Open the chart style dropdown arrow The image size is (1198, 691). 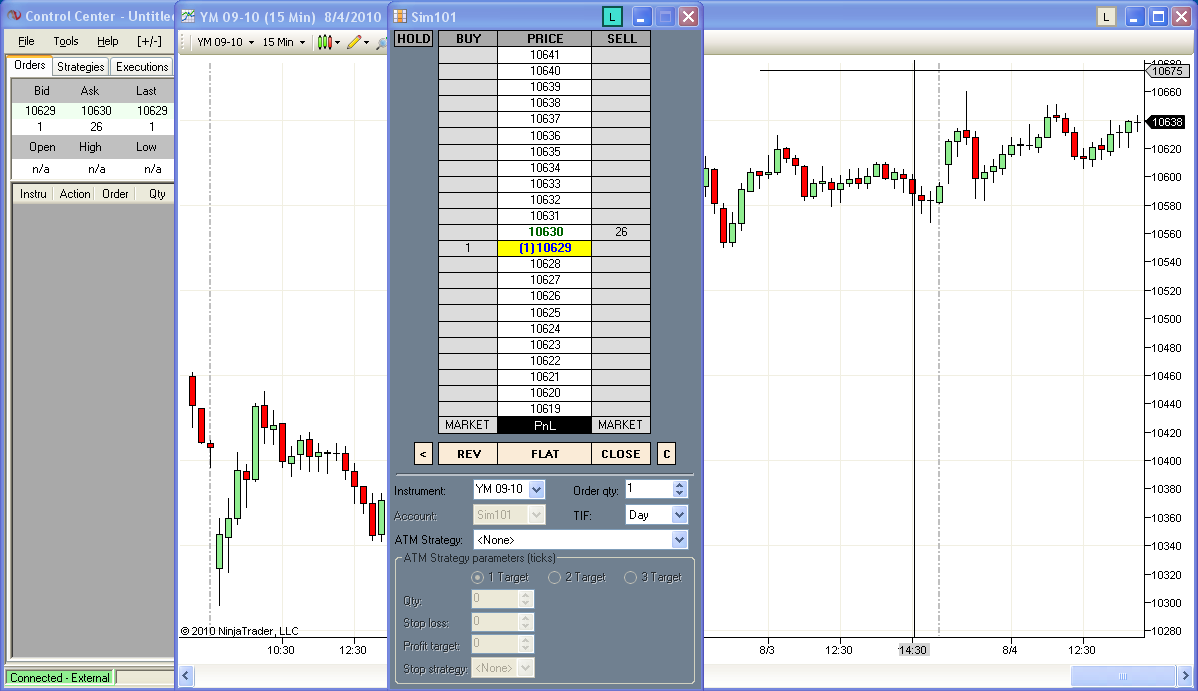point(338,43)
